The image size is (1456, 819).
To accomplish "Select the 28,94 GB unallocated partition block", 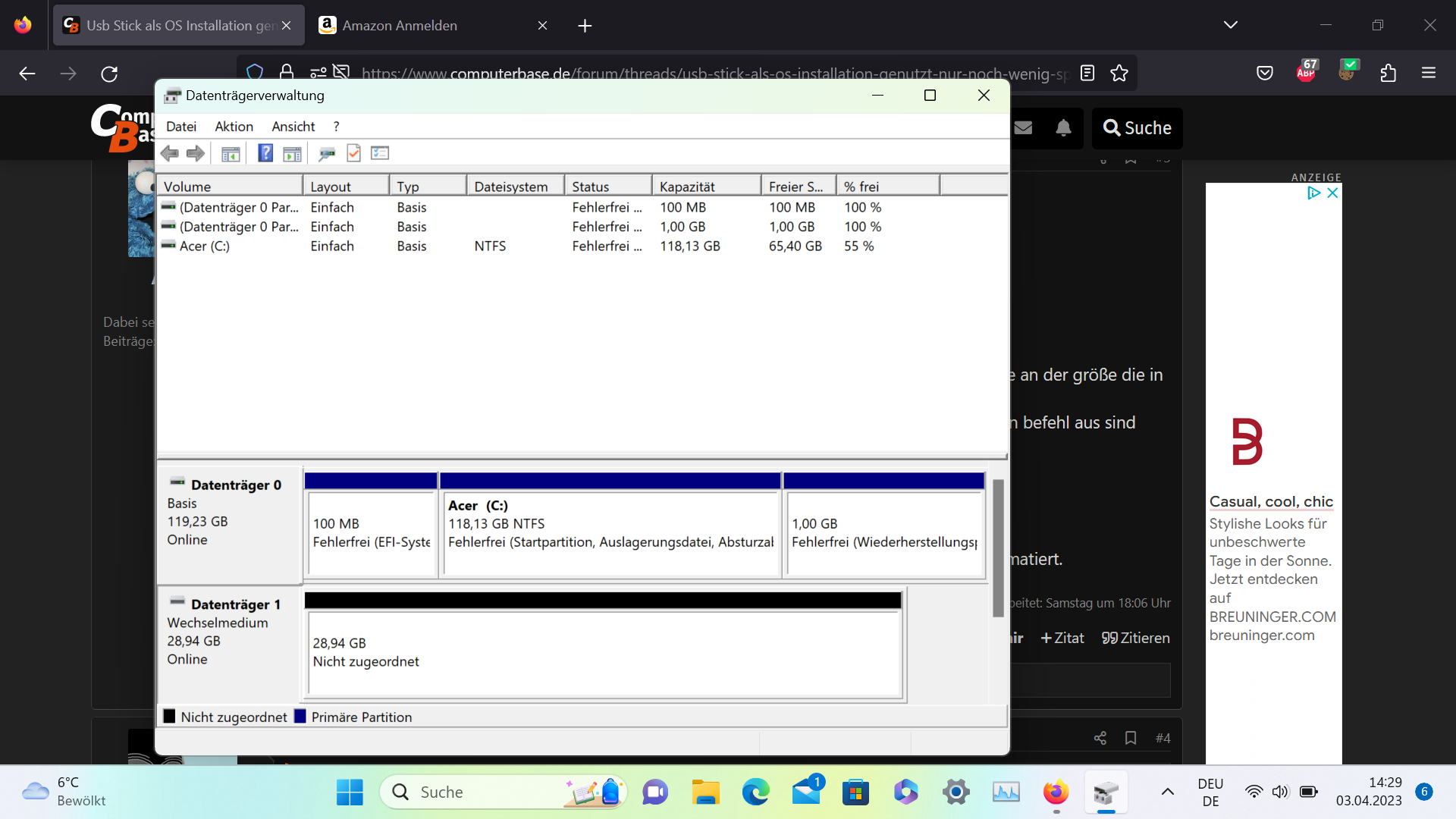I will pos(603,651).
